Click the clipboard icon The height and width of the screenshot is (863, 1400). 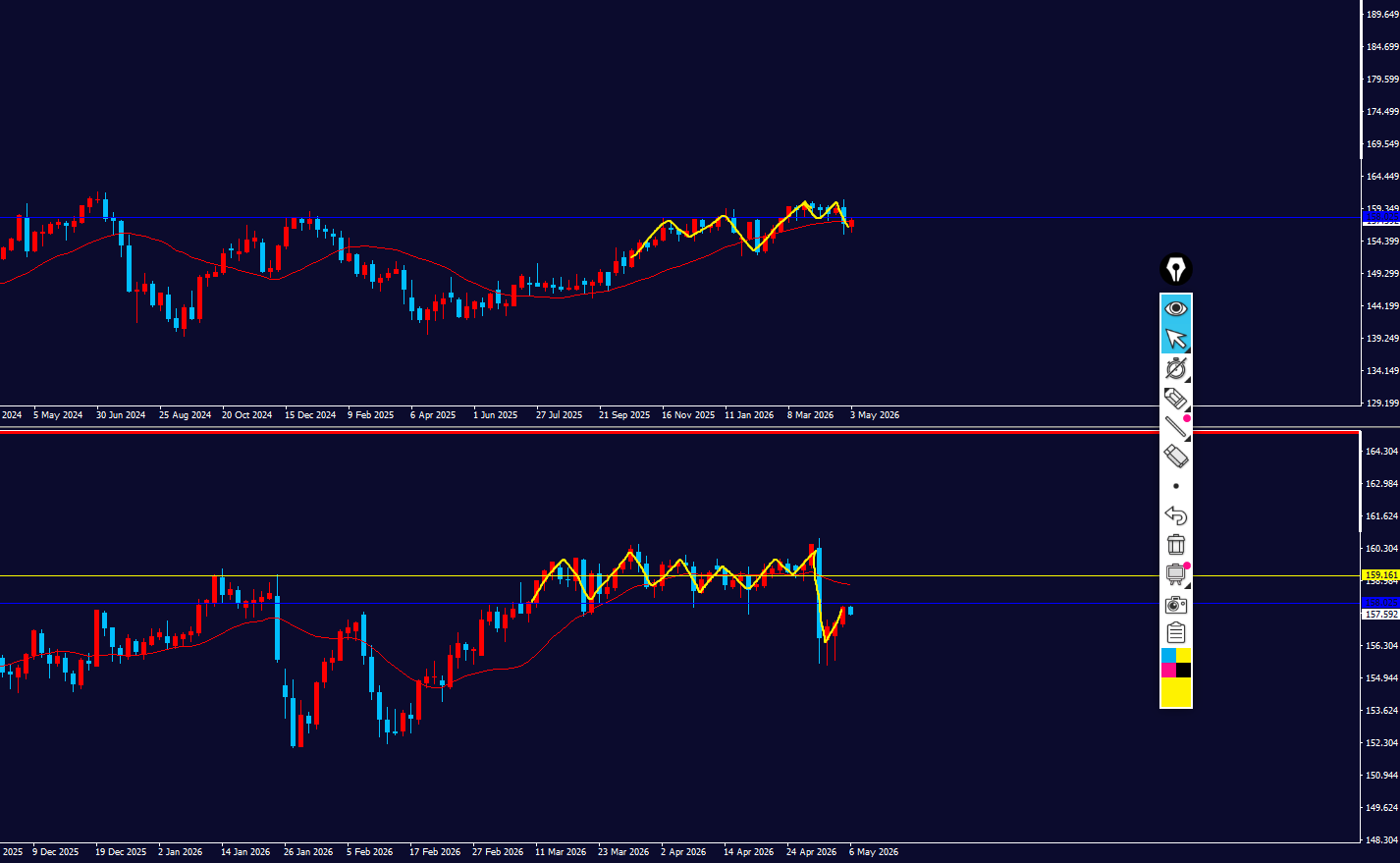tap(1176, 633)
